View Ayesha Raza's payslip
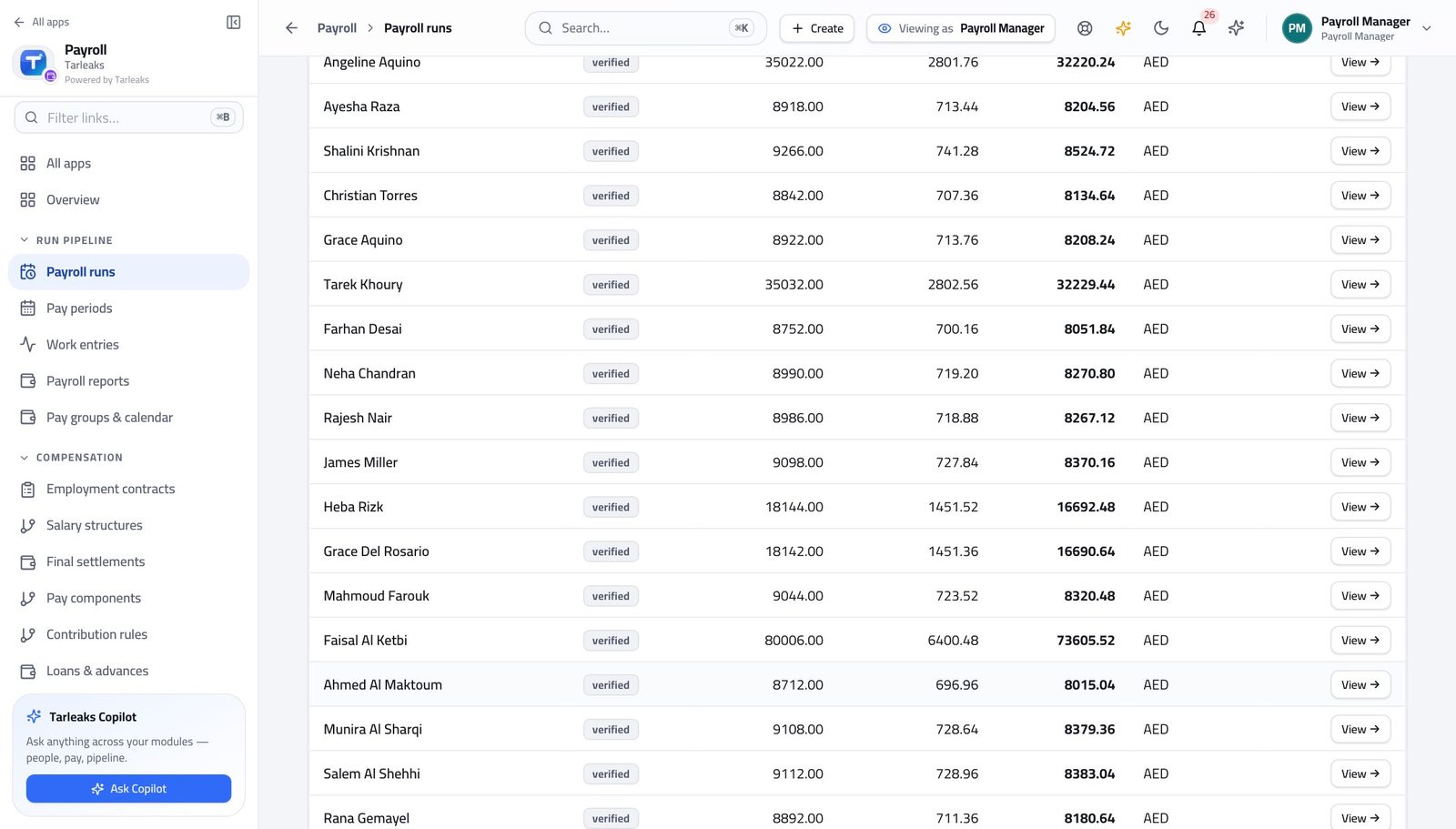 pos(1360,106)
